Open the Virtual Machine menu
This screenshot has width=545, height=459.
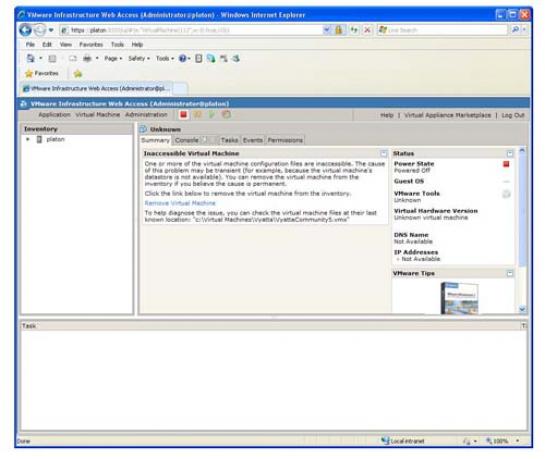[98, 115]
